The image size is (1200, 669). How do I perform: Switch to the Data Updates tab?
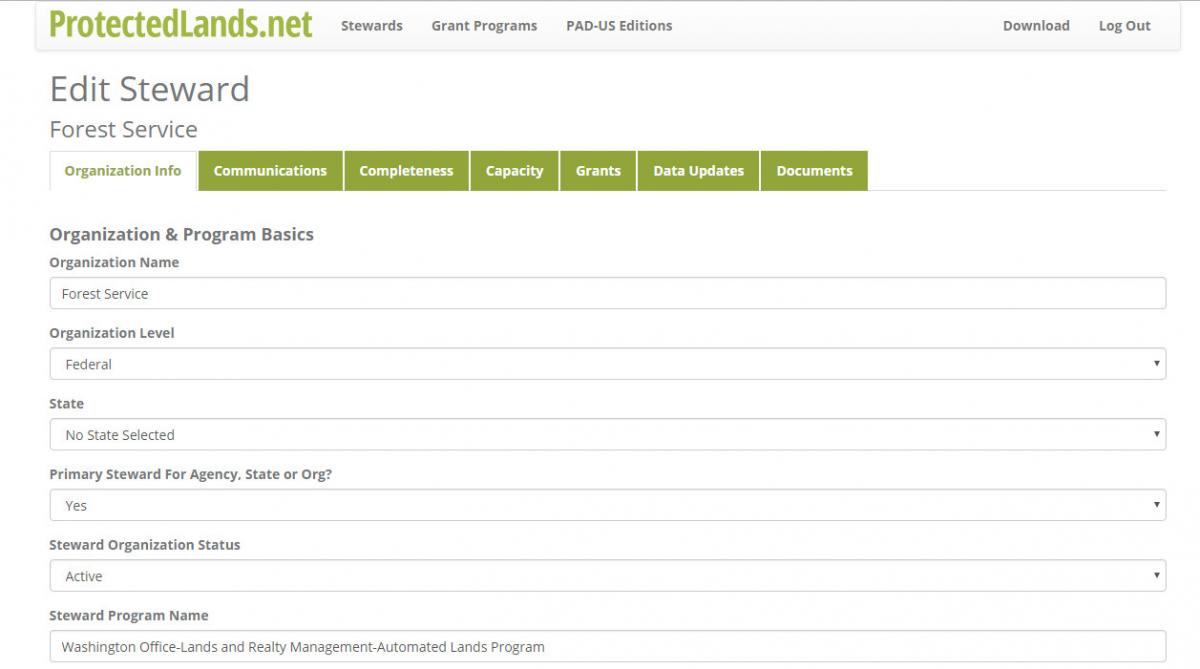coord(698,171)
